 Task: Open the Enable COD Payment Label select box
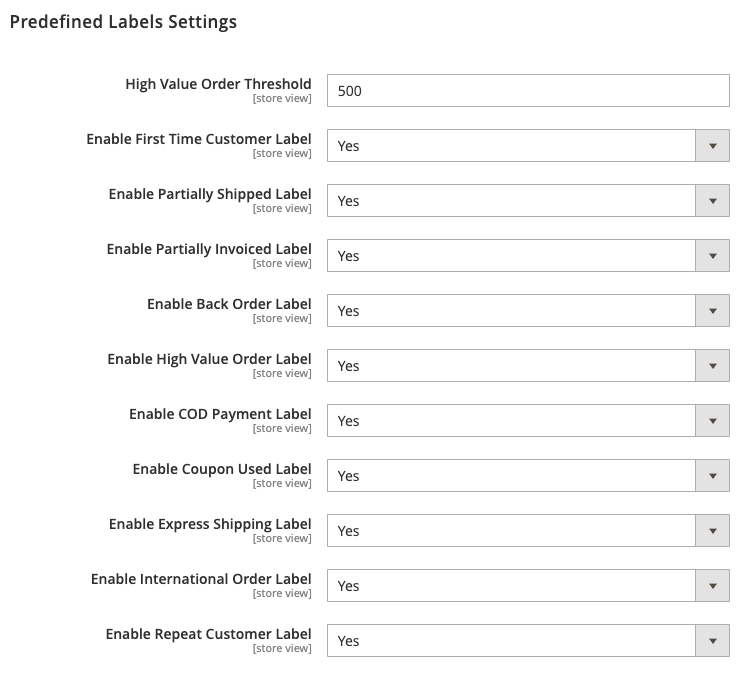point(528,420)
